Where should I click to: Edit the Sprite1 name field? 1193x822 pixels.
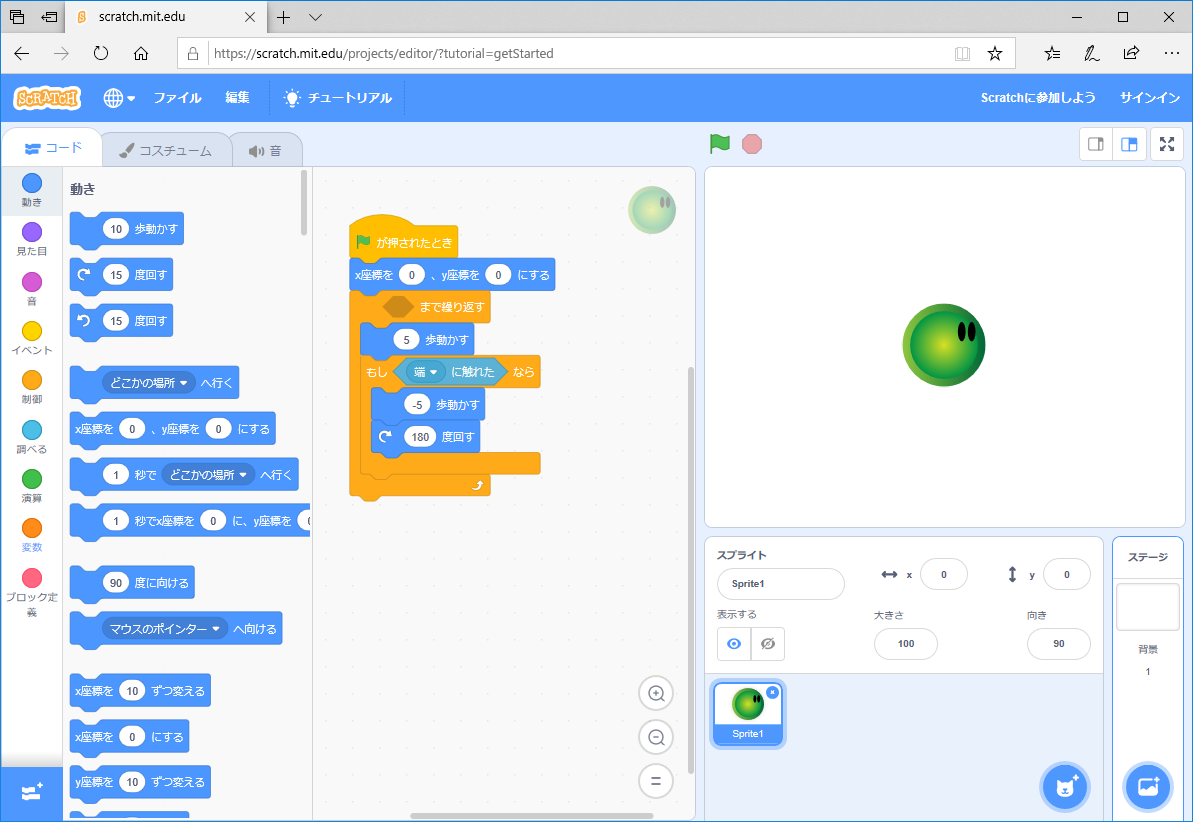[781, 584]
